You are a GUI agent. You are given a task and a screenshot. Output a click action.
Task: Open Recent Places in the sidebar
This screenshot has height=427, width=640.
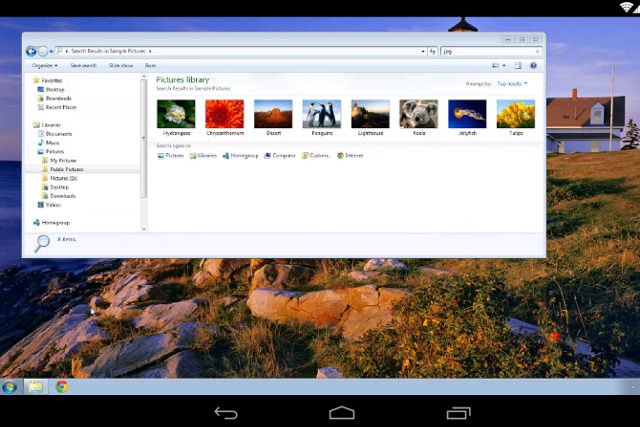tap(57, 107)
